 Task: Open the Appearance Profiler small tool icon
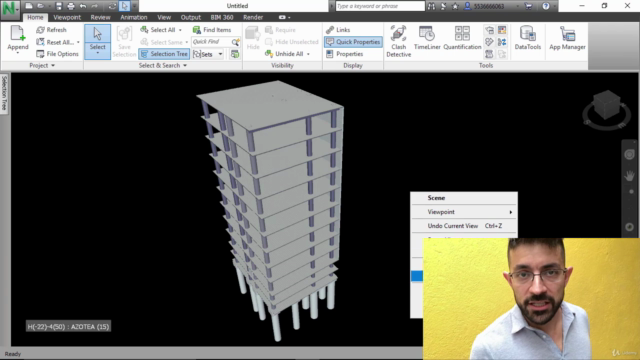[502, 30]
